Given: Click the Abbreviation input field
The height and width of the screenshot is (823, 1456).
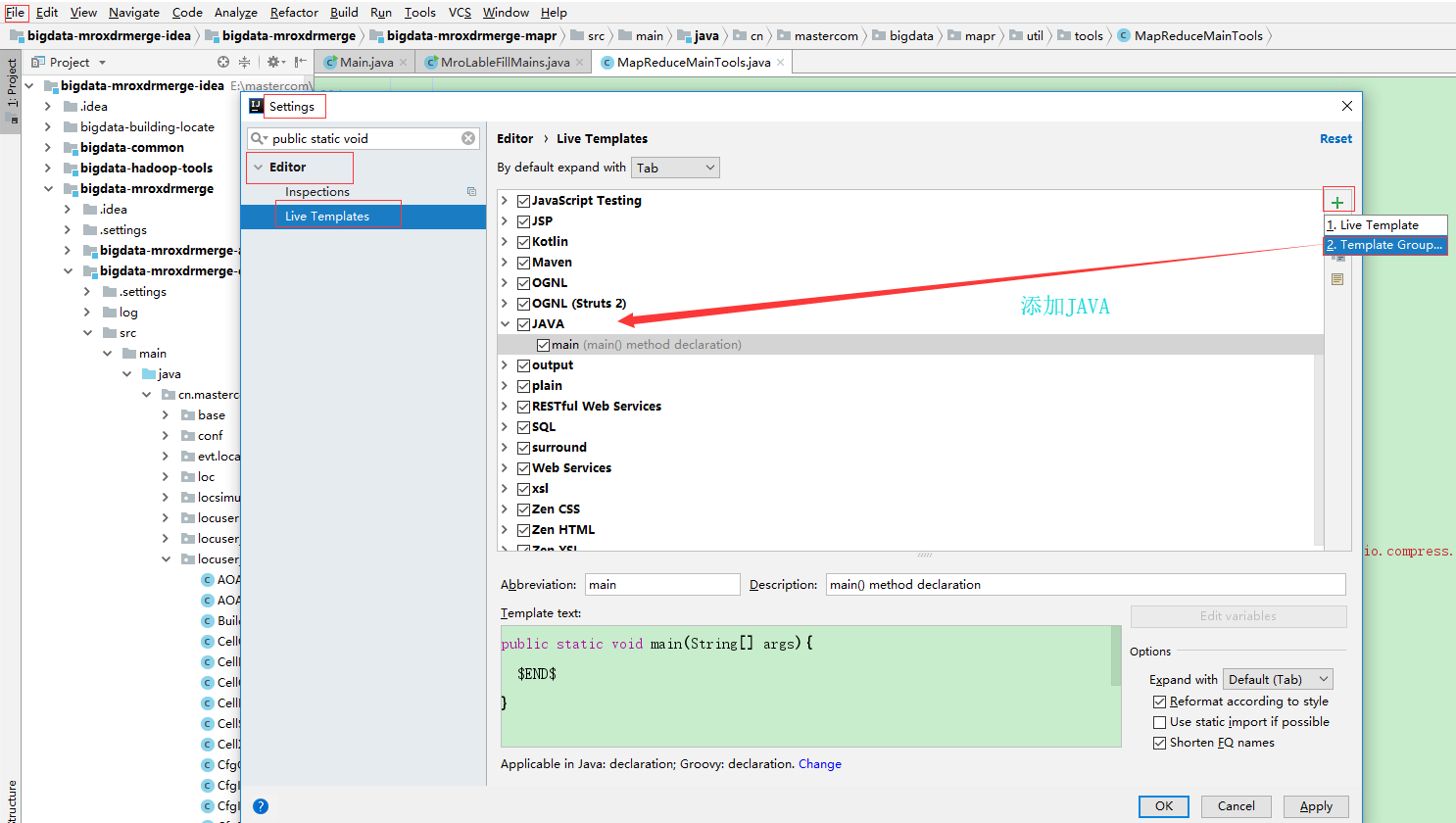Looking at the screenshot, I should (x=662, y=585).
